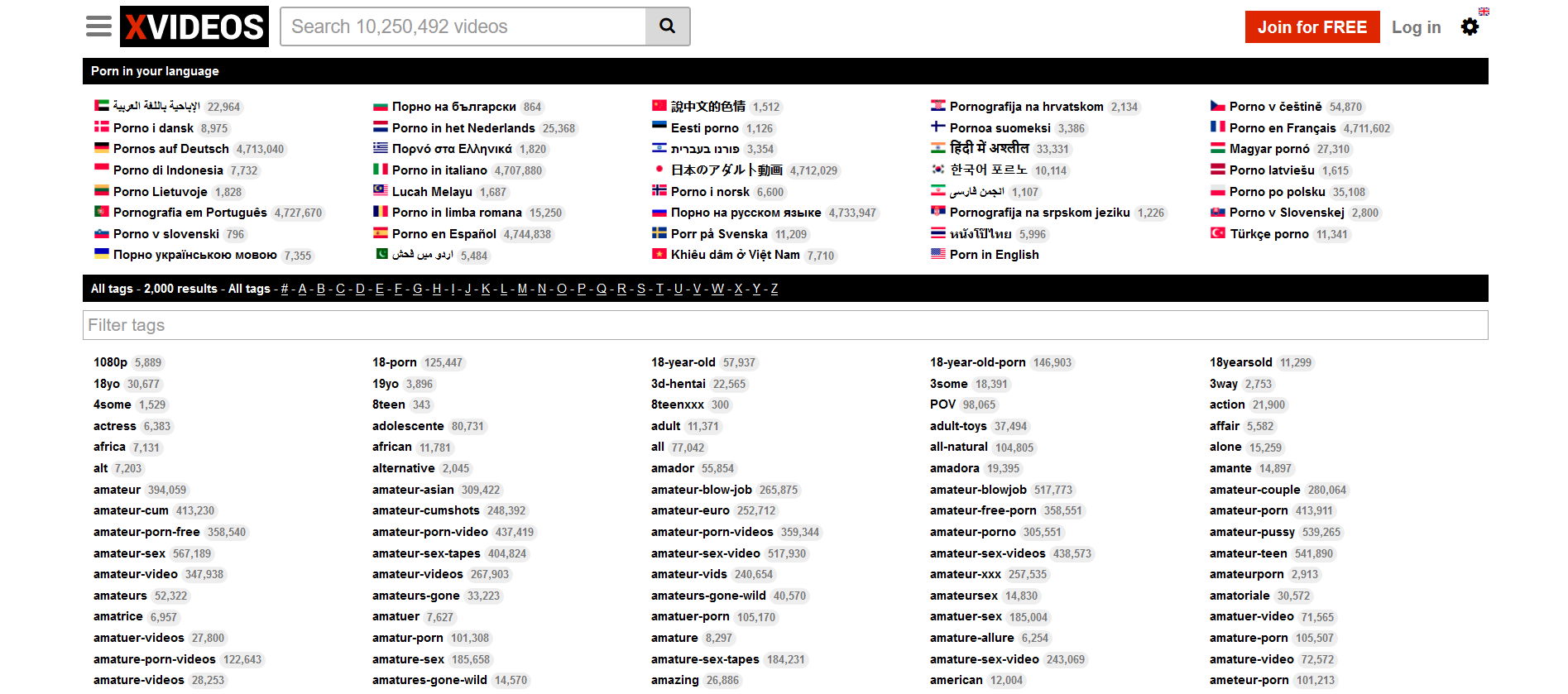Open the 'all' tag
This screenshot has height=694, width=1568.
pyautogui.click(x=658, y=447)
